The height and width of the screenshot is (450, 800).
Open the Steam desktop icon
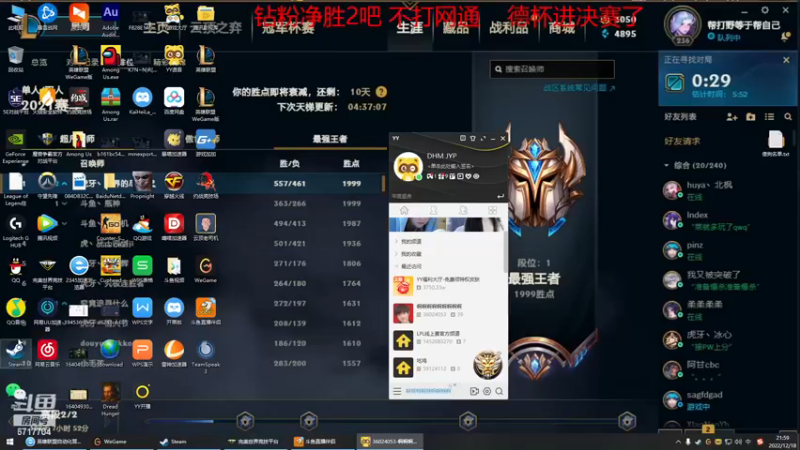tap(15, 353)
